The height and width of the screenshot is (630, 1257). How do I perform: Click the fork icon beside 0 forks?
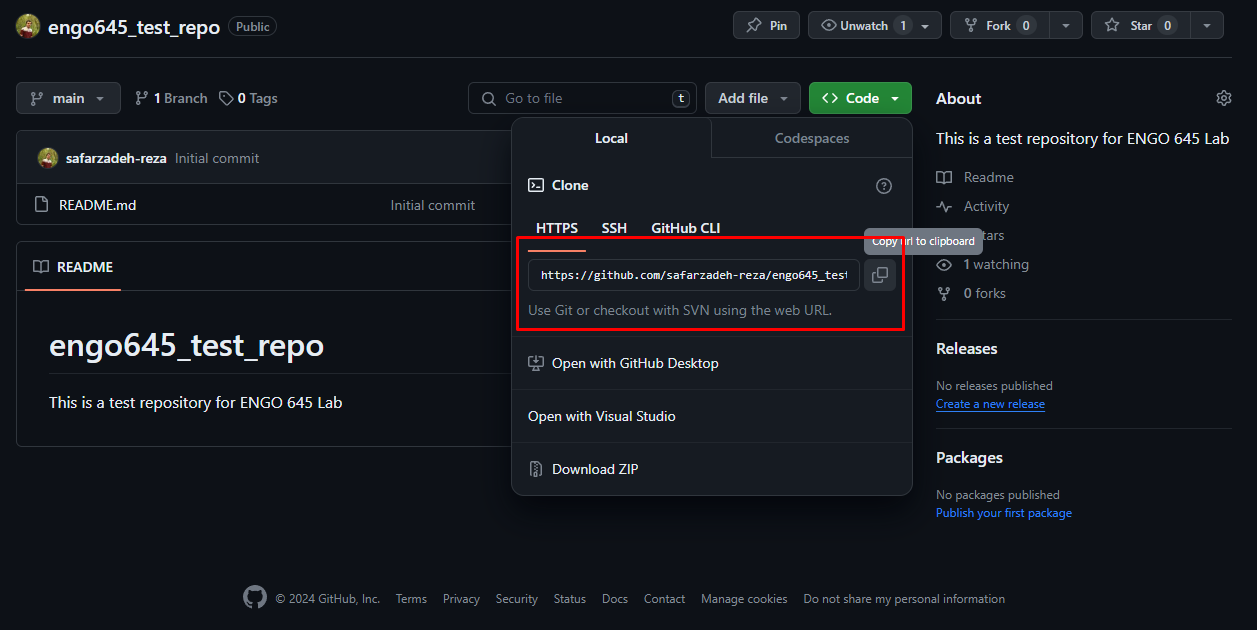pyautogui.click(x=944, y=293)
